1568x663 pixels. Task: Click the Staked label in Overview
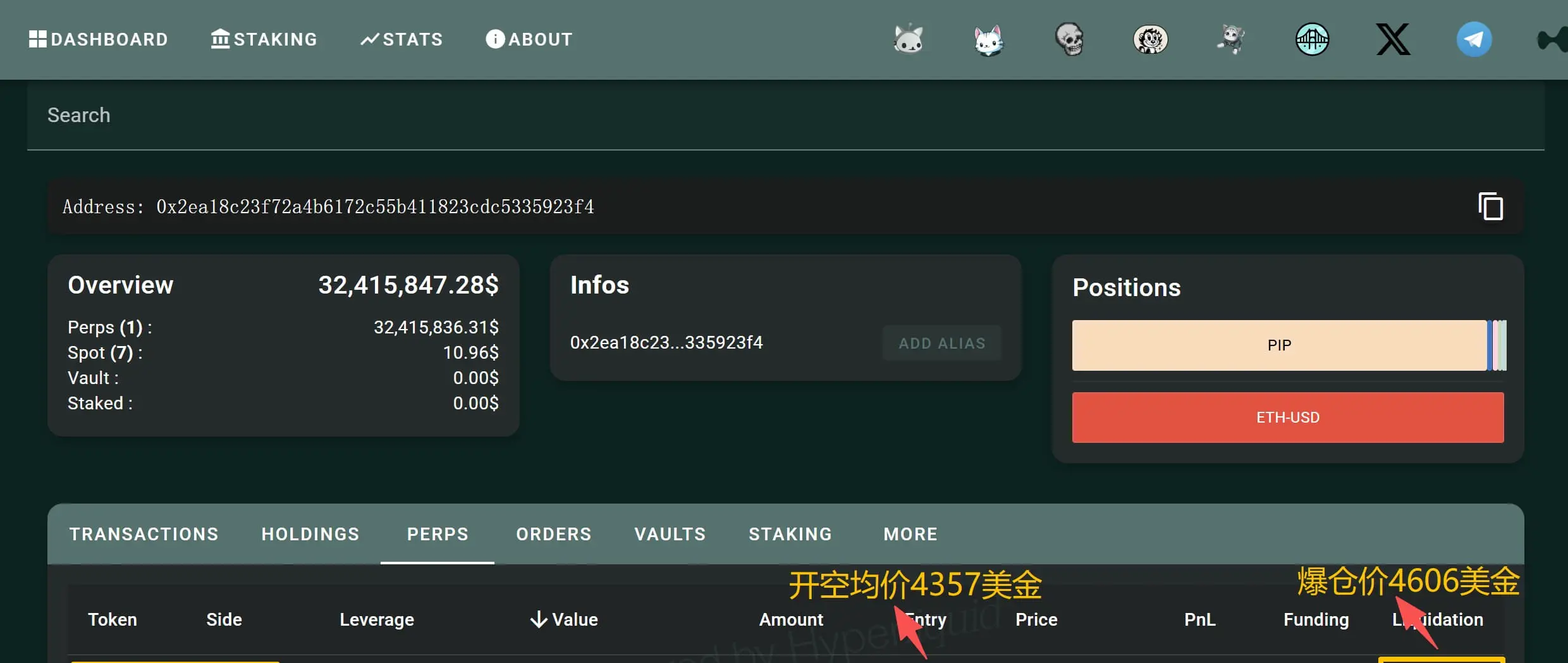(x=100, y=403)
